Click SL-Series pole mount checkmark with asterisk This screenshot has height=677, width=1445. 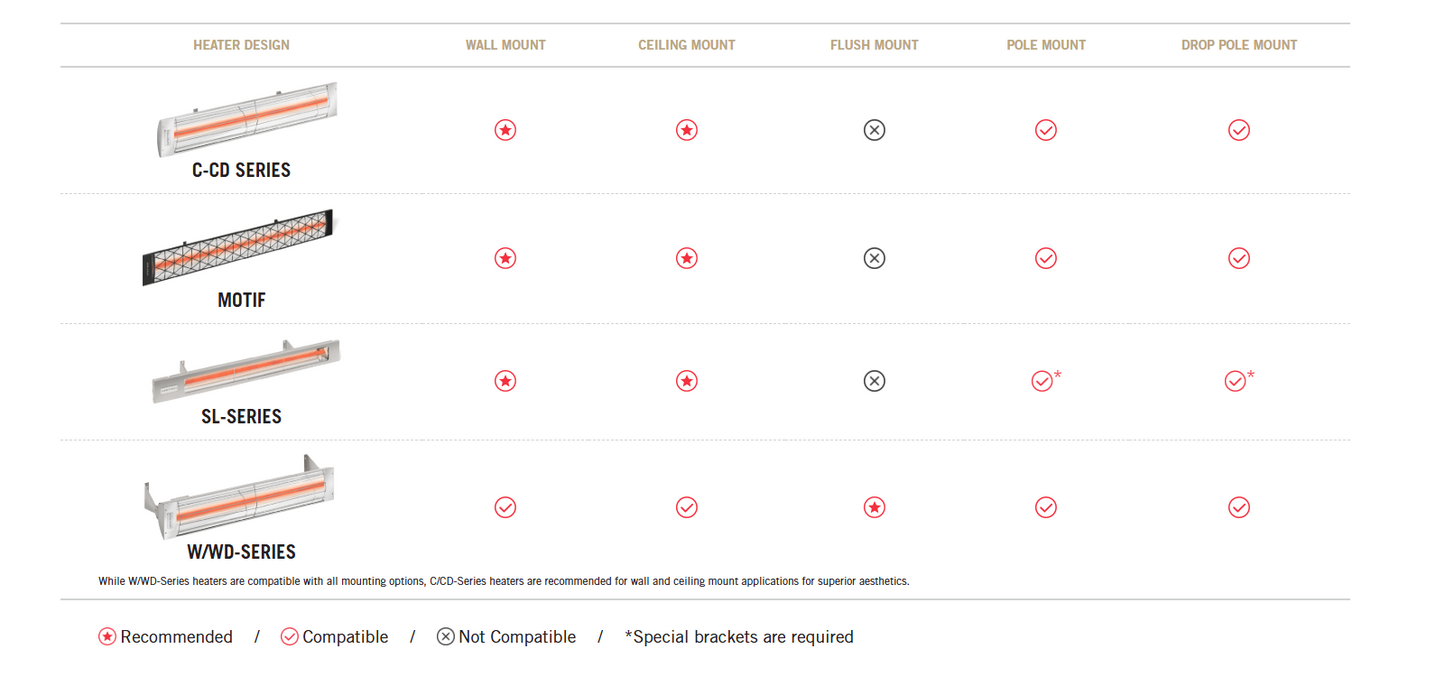coord(1042,381)
